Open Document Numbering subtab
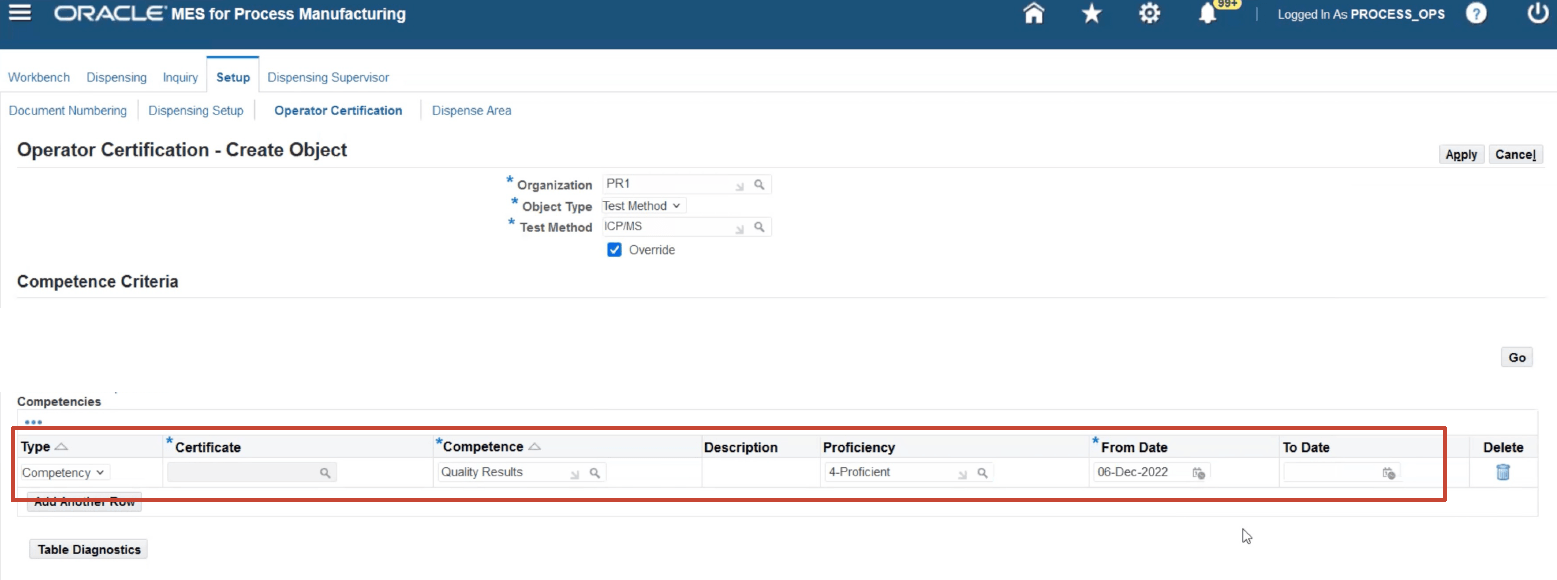 [68, 111]
